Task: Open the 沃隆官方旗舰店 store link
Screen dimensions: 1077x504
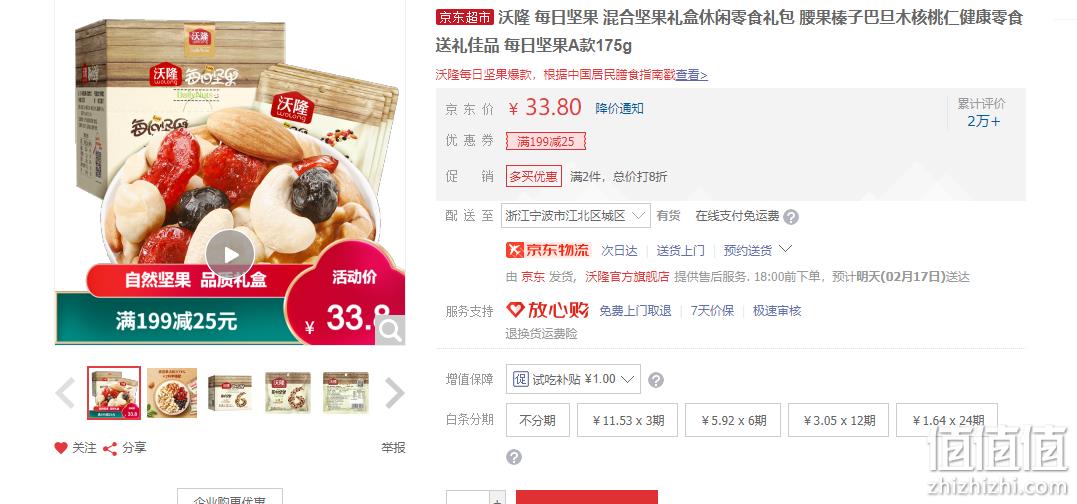Action: (627, 277)
